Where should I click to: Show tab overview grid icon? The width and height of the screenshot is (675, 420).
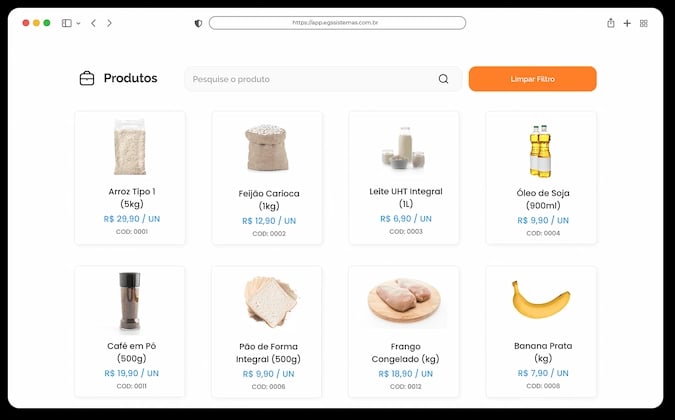click(644, 23)
